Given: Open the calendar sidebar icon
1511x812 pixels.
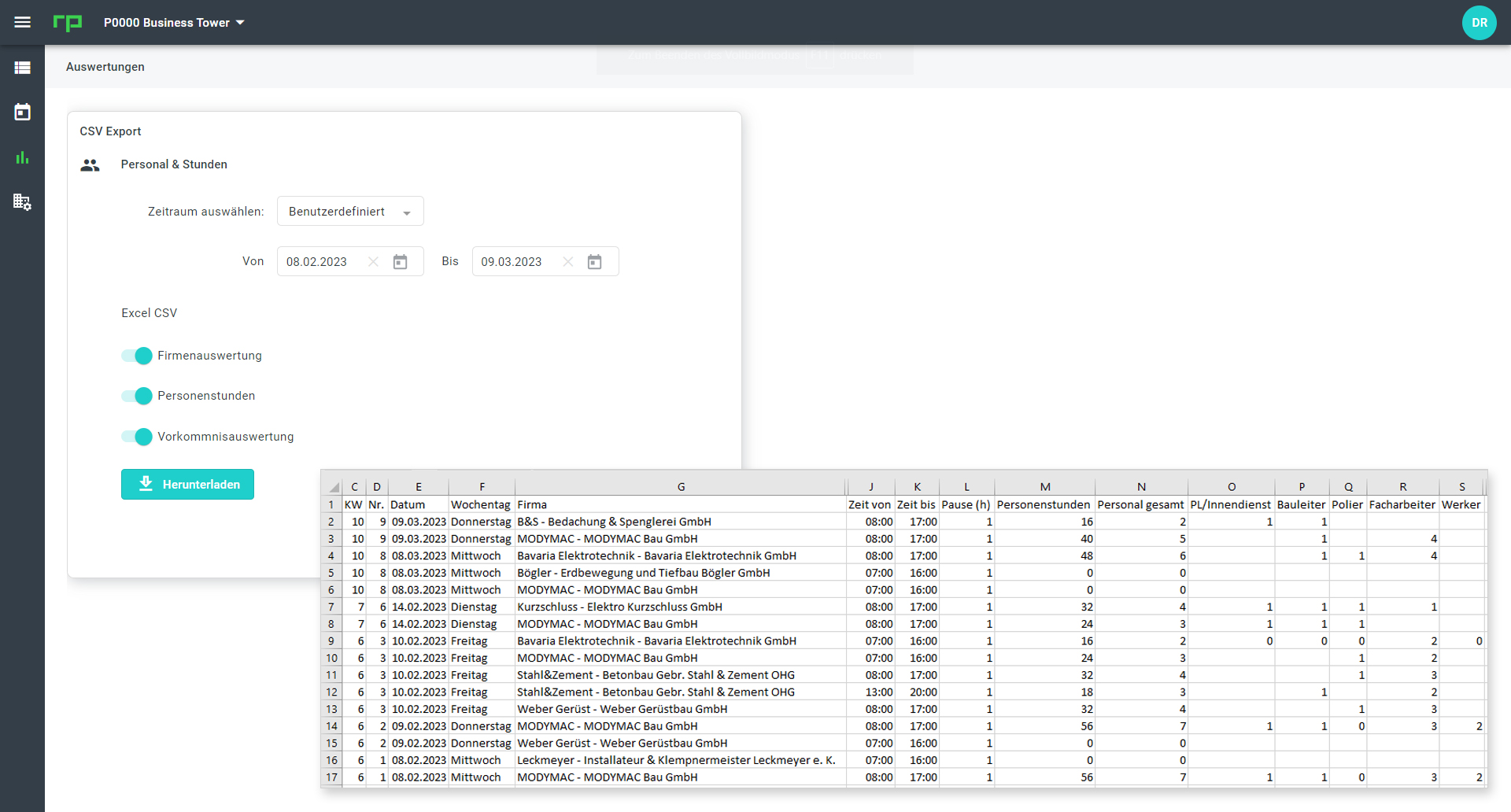Looking at the screenshot, I should (22, 113).
